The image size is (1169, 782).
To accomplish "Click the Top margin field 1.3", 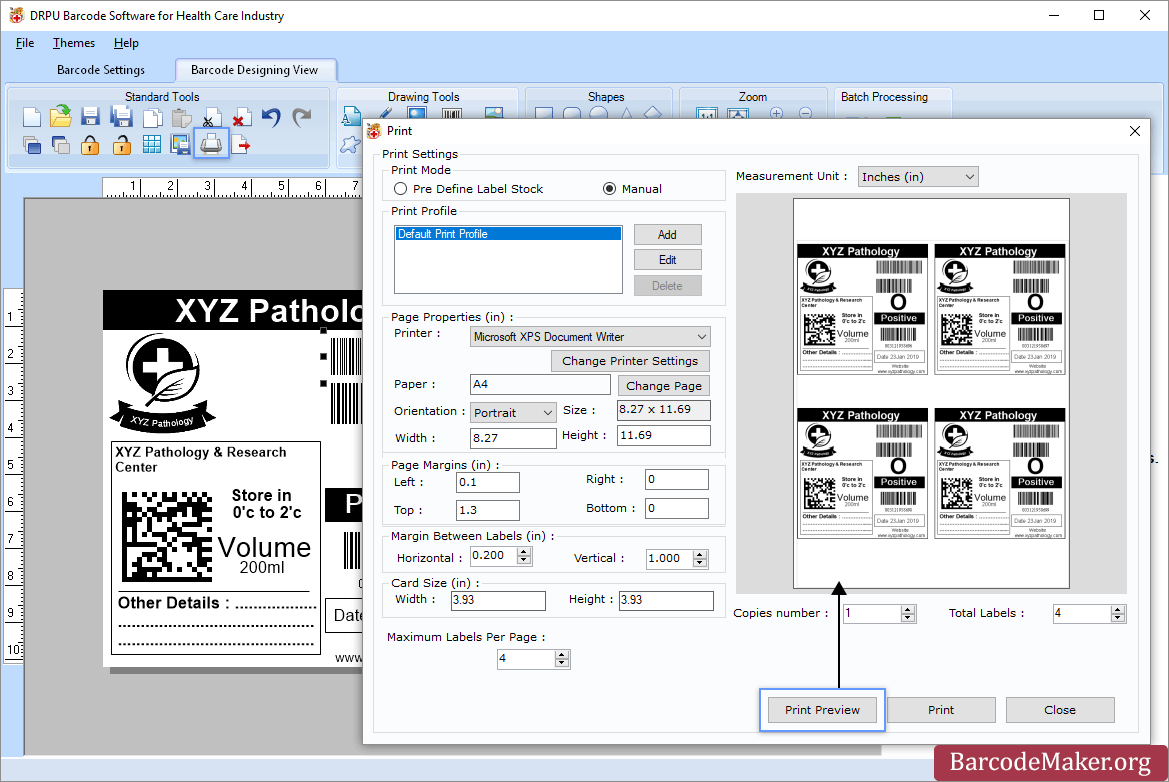I will coord(488,511).
